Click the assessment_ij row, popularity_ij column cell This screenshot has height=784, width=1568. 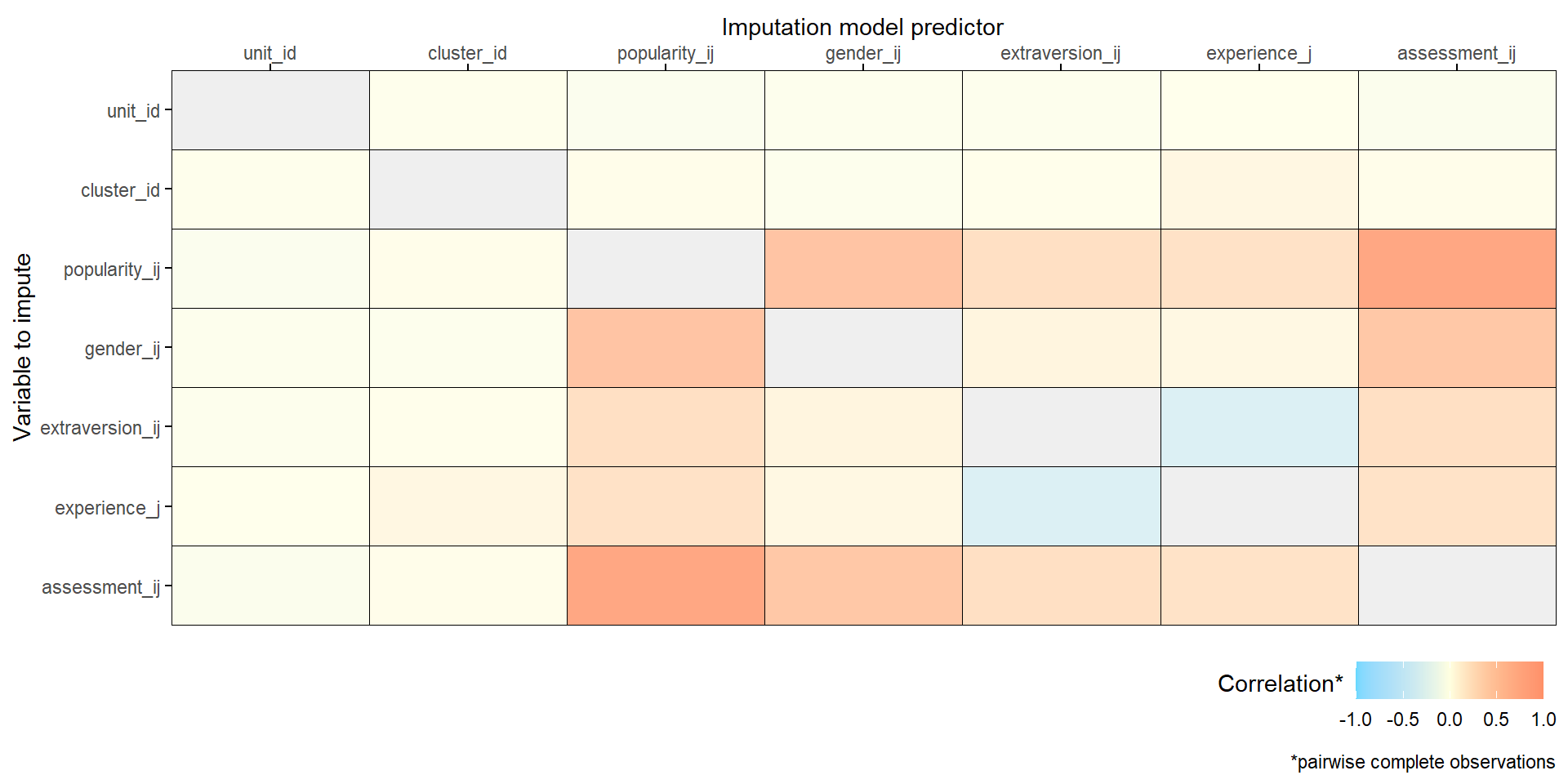pos(666,586)
